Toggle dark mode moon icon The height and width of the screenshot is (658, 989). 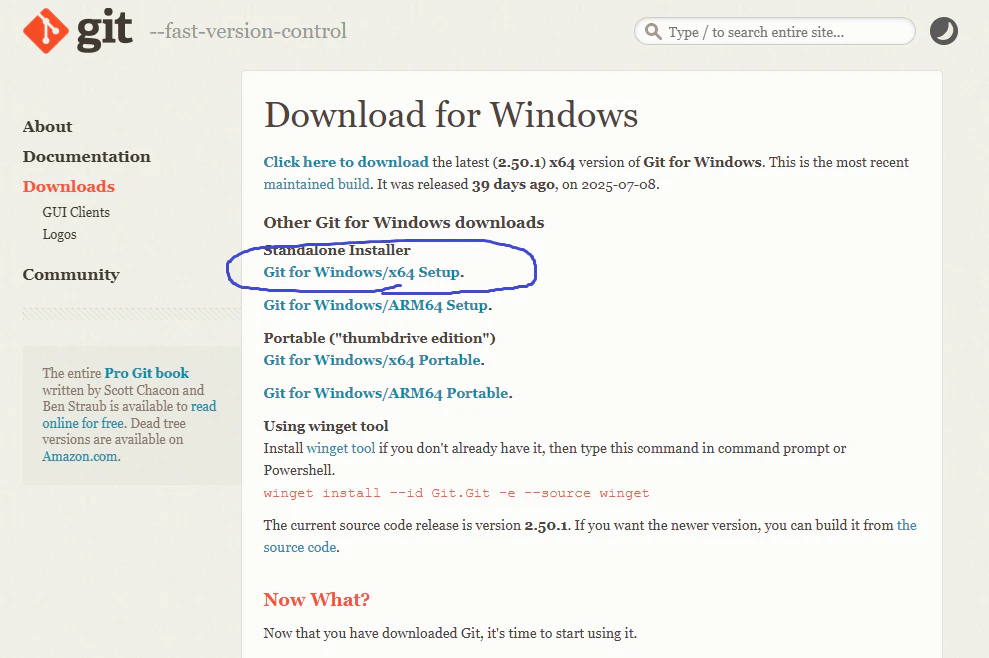[x=944, y=31]
